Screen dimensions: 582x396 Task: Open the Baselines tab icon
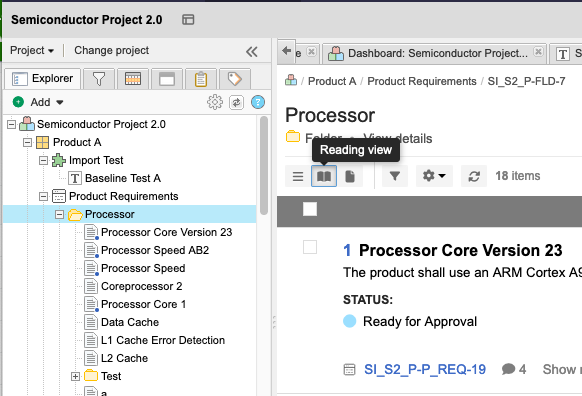coord(167,79)
